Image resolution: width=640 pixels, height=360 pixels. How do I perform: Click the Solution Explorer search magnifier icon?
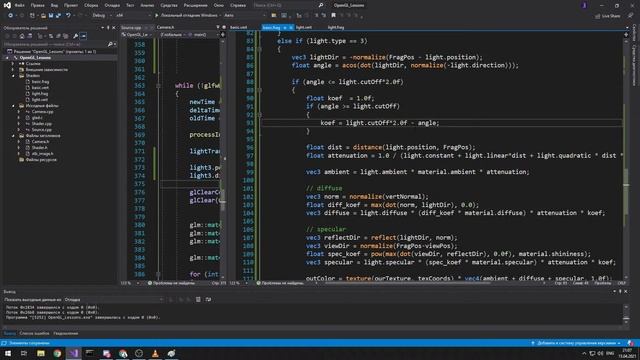(109, 44)
